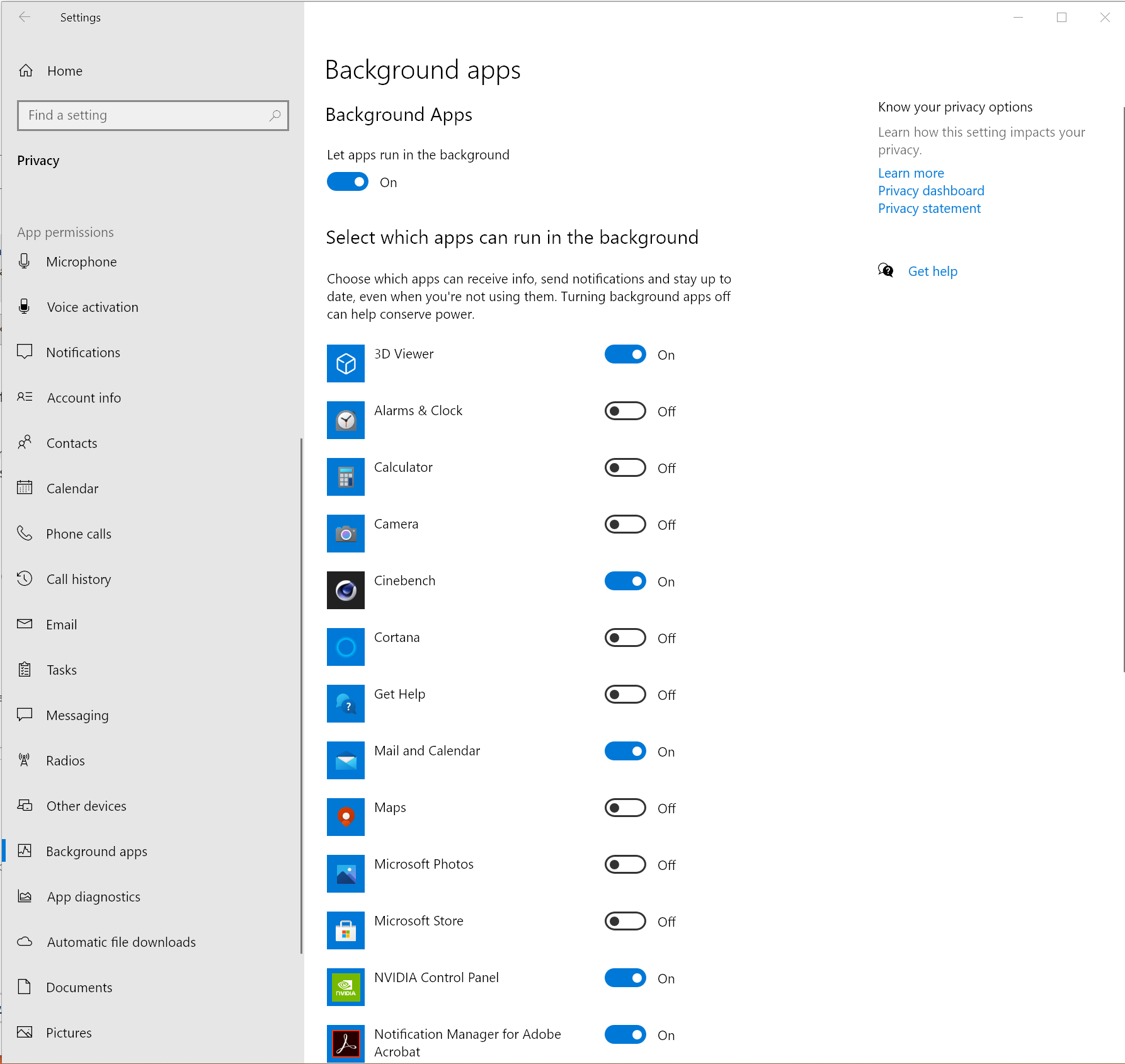
Task: Turn off Let apps run in background
Action: pyautogui.click(x=348, y=182)
